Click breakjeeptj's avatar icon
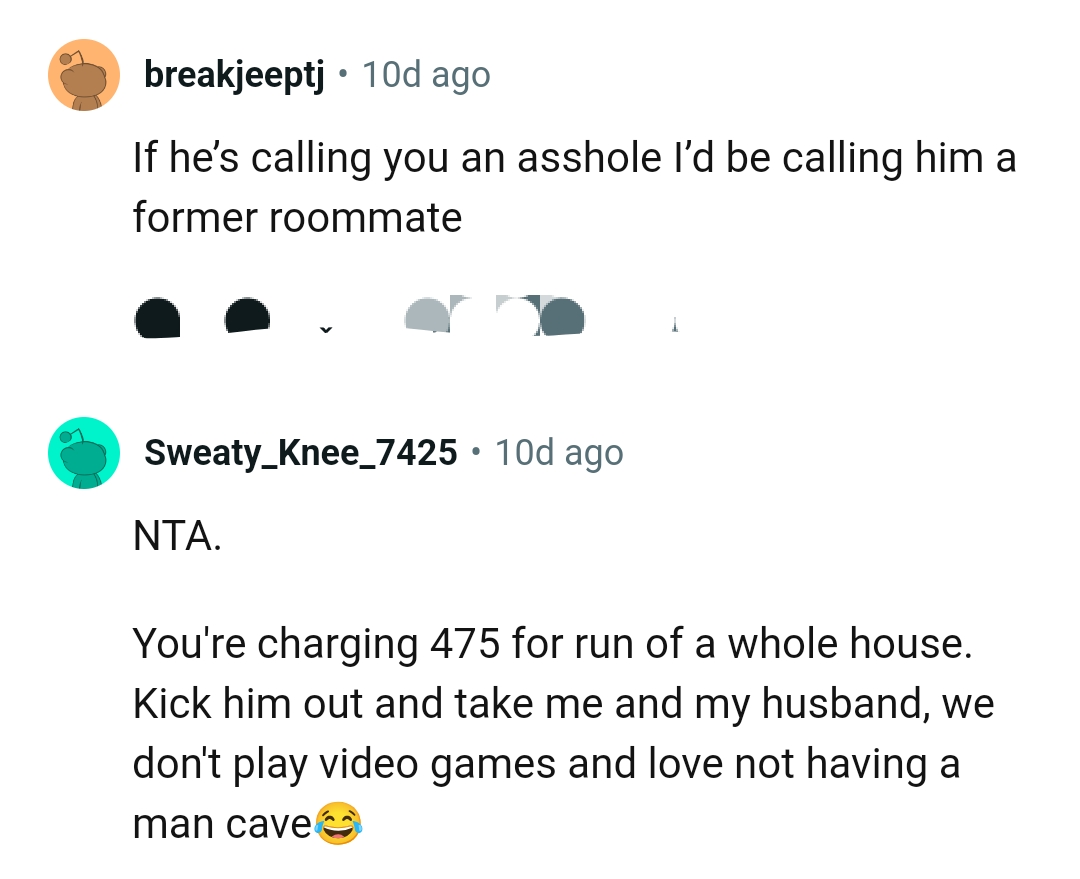Image resolution: width=1080 pixels, height=879 pixels. pyautogui.click(x=84, y=74)
